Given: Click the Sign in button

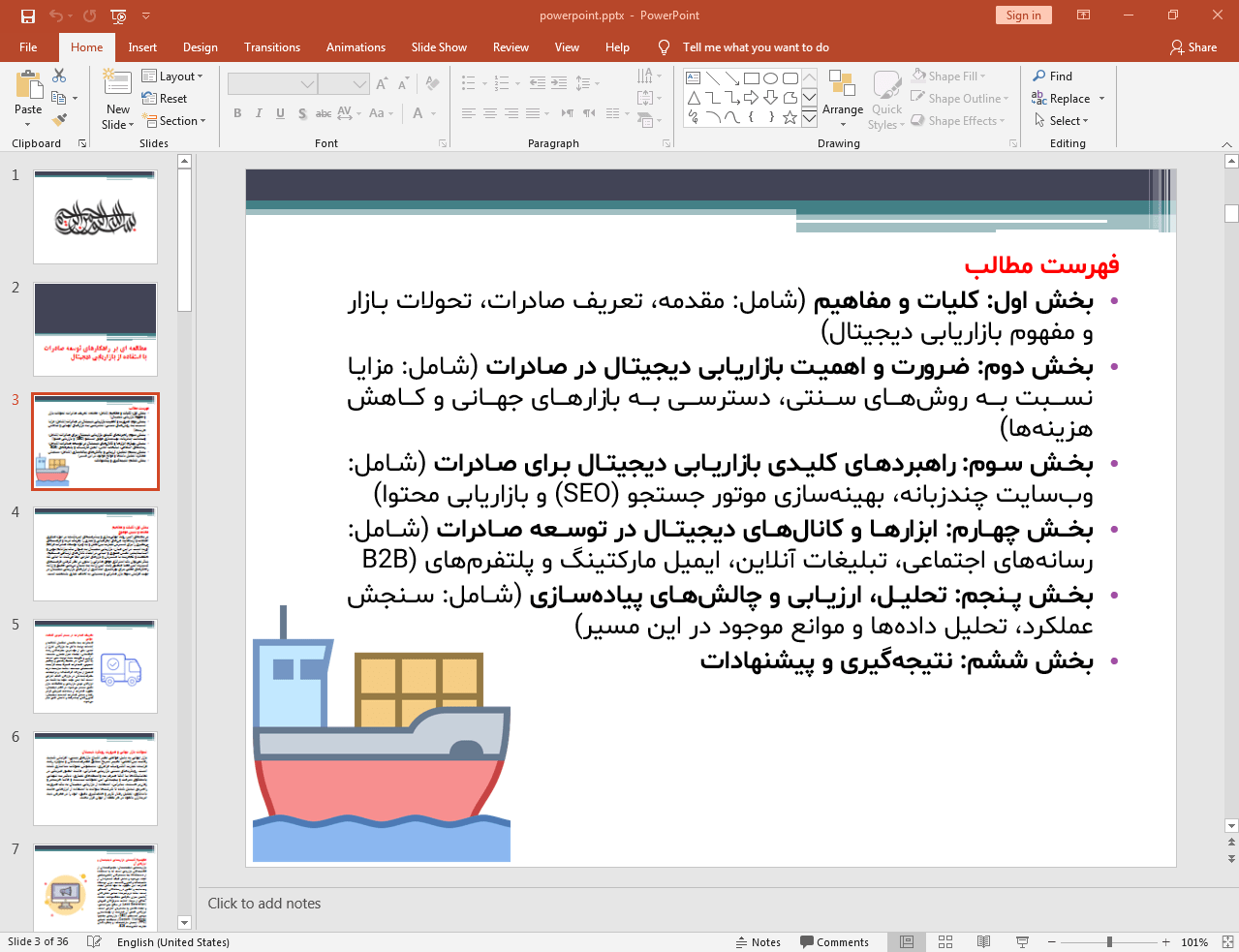Looking at the screenshot, I should coord(1023,15).
